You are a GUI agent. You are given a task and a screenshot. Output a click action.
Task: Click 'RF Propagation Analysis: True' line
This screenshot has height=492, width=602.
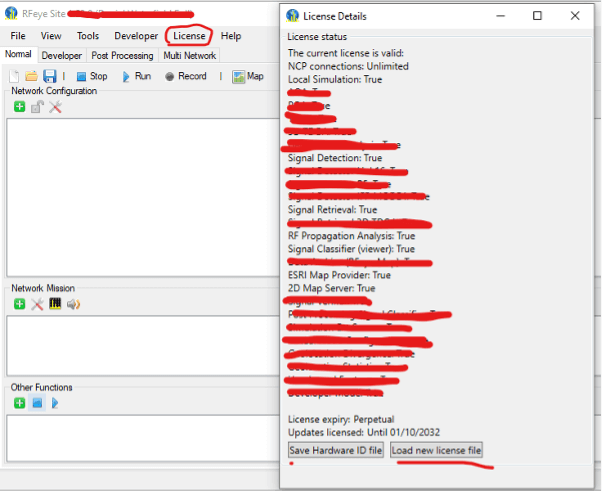click(x=352, y=236)
